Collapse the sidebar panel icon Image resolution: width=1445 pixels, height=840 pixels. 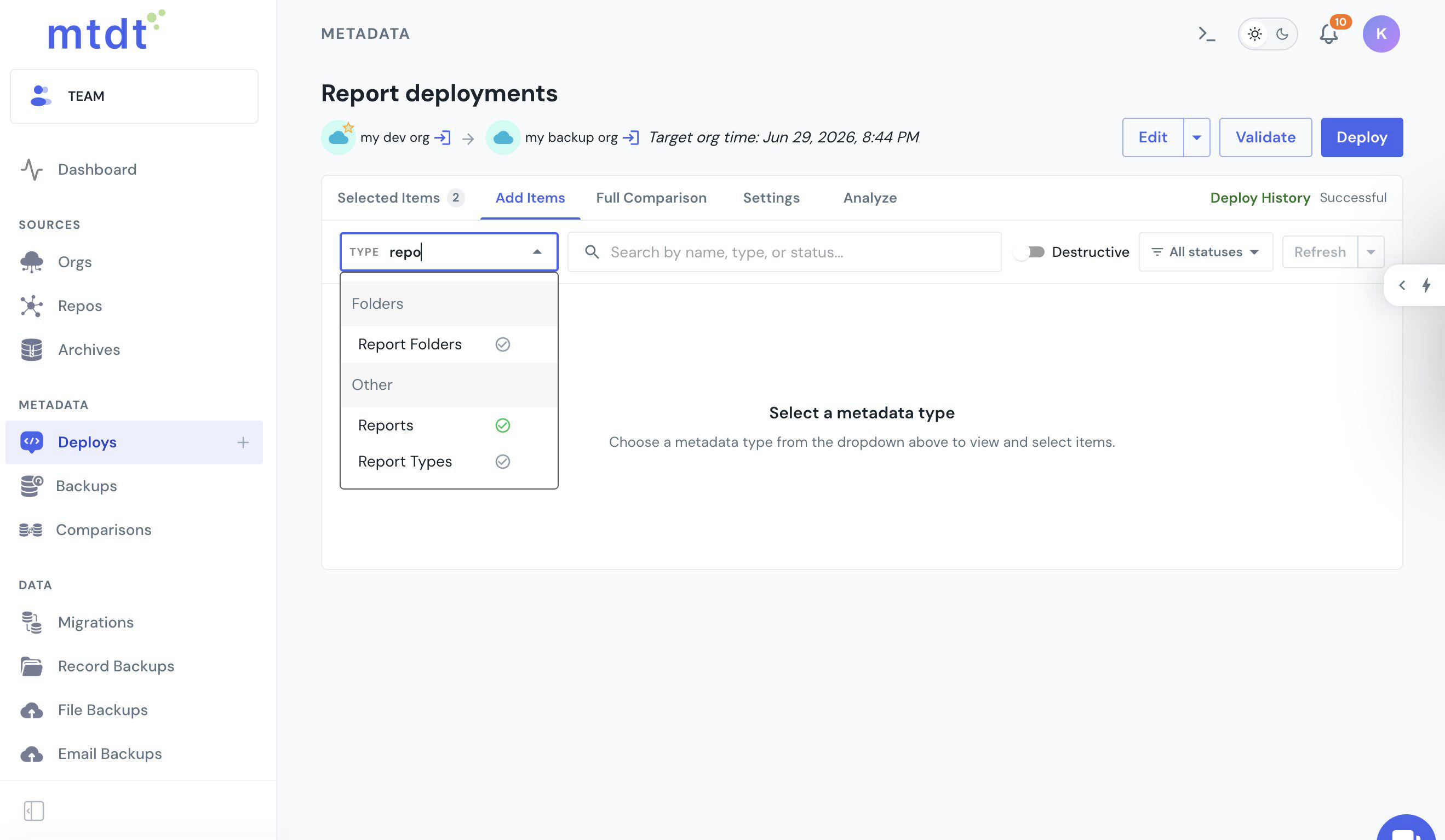tap(34, 811)
